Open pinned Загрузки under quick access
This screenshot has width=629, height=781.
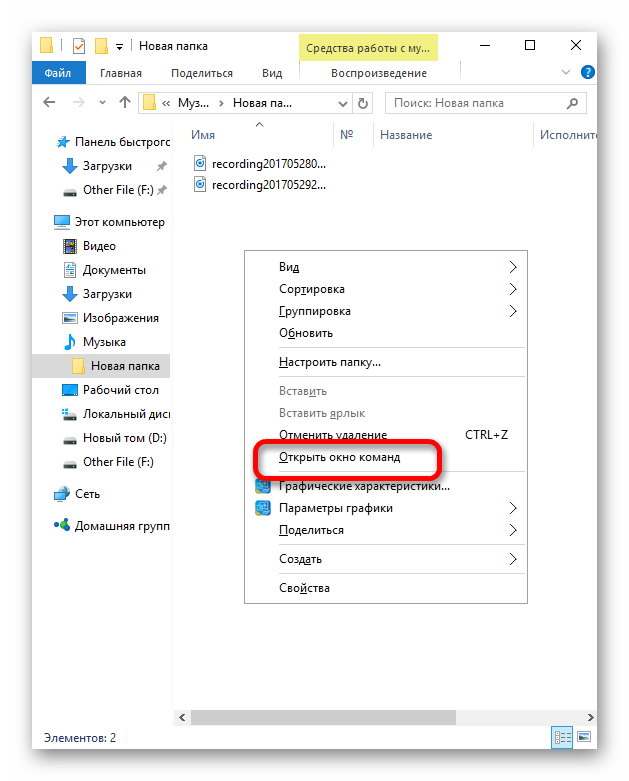tap(107, 166)
